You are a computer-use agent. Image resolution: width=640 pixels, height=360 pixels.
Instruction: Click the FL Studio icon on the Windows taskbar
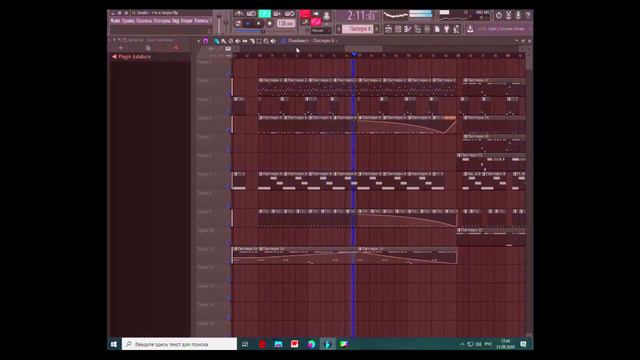coord(327,344)
